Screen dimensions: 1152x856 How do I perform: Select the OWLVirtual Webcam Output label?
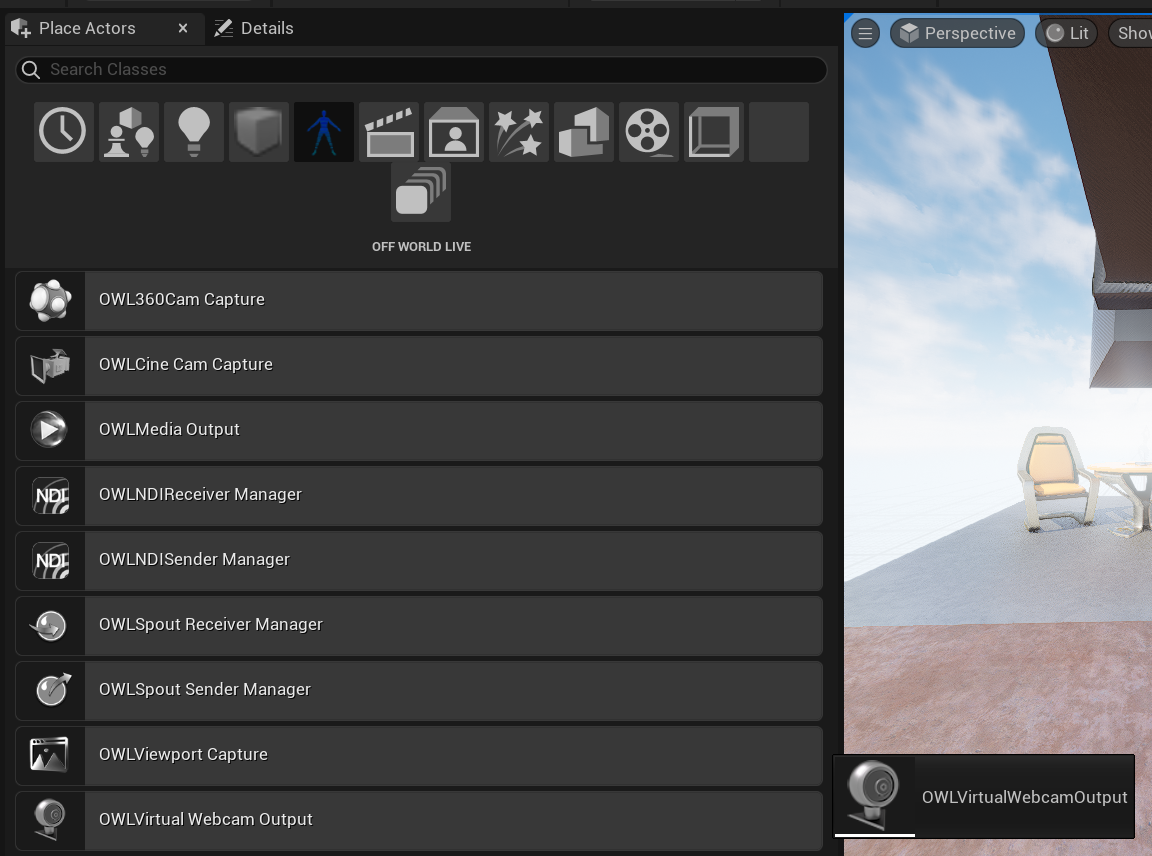tap(206, 819)
